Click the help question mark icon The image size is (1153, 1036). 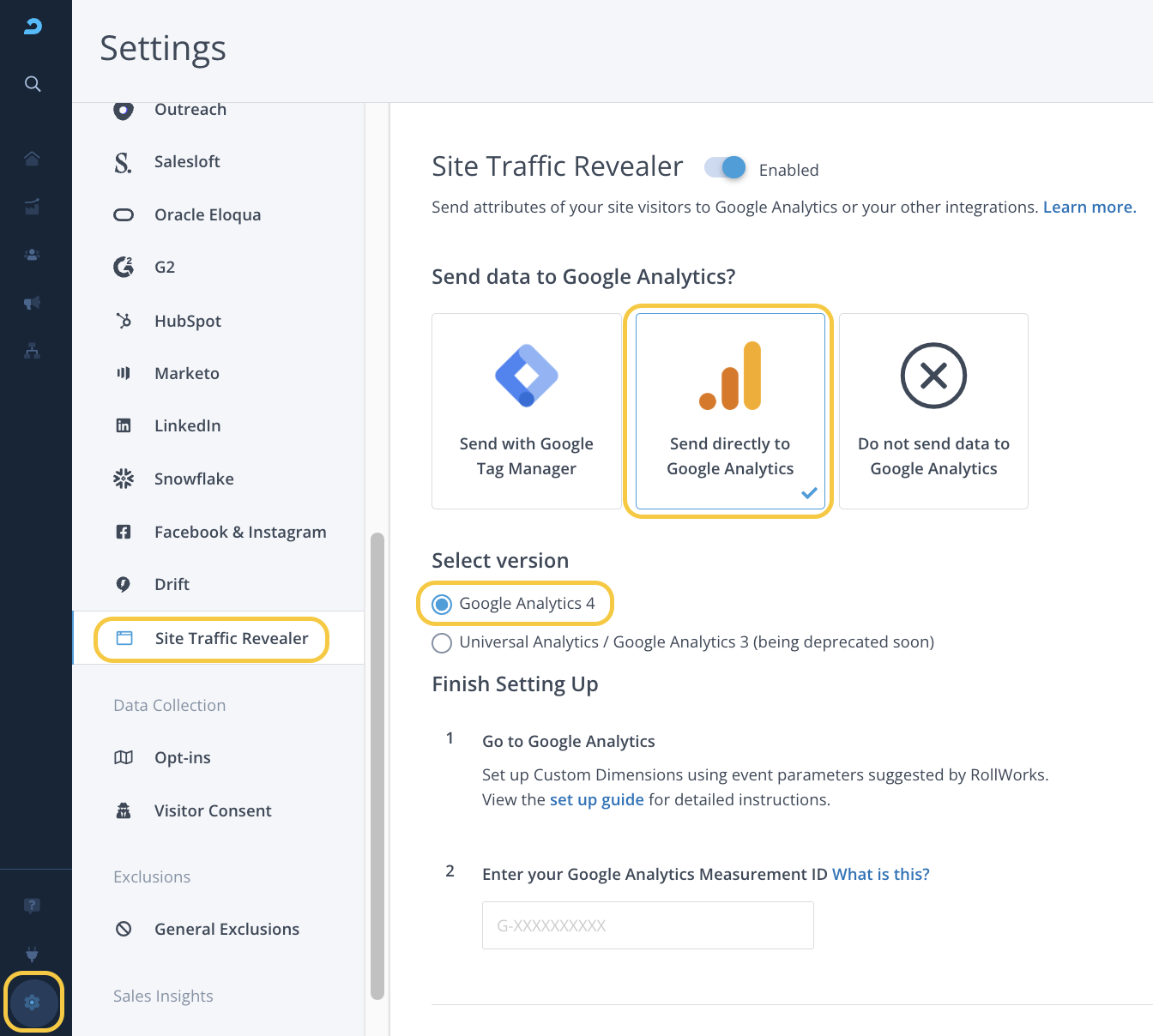click(33, 906)
